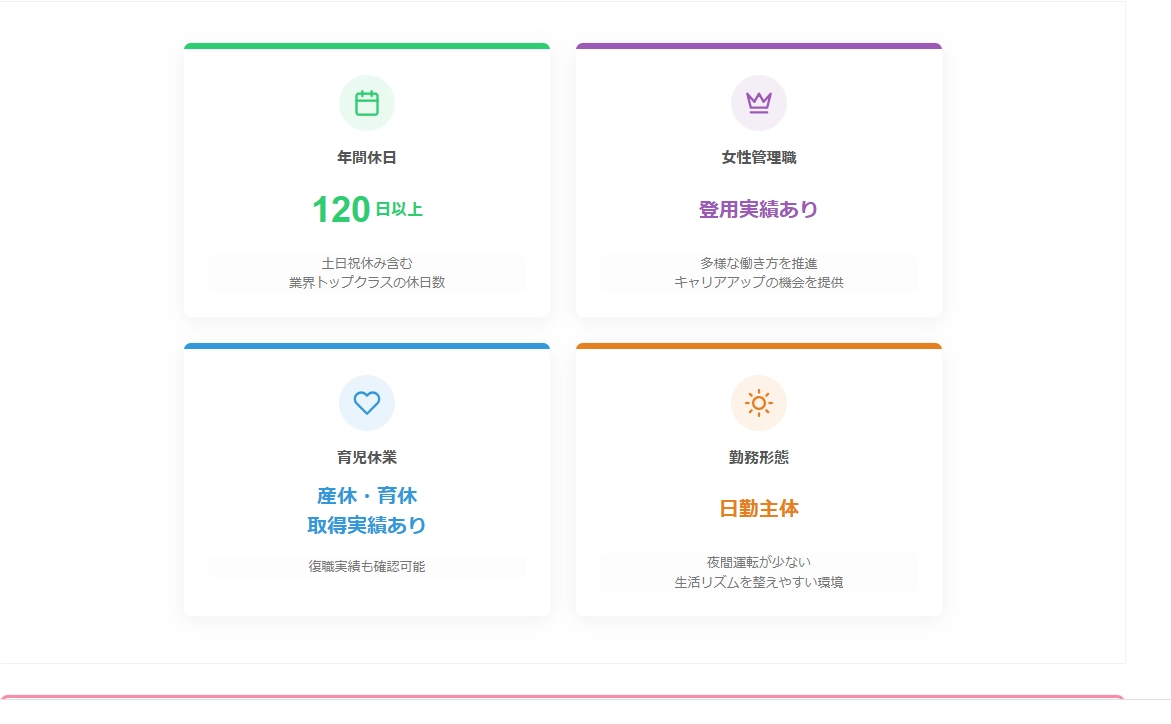Click 多様な働き方を推進 text

click(759, 263)
